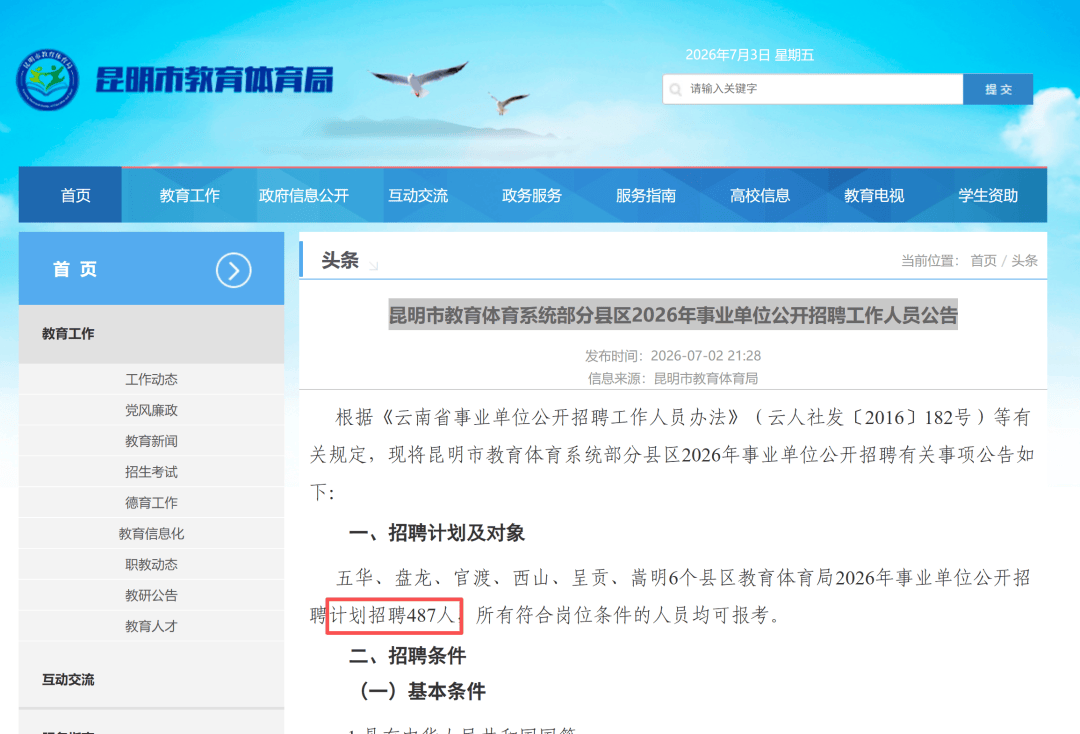
Task: Open the circled arrow in 首页 sidebar header
Action: point(233,270)
